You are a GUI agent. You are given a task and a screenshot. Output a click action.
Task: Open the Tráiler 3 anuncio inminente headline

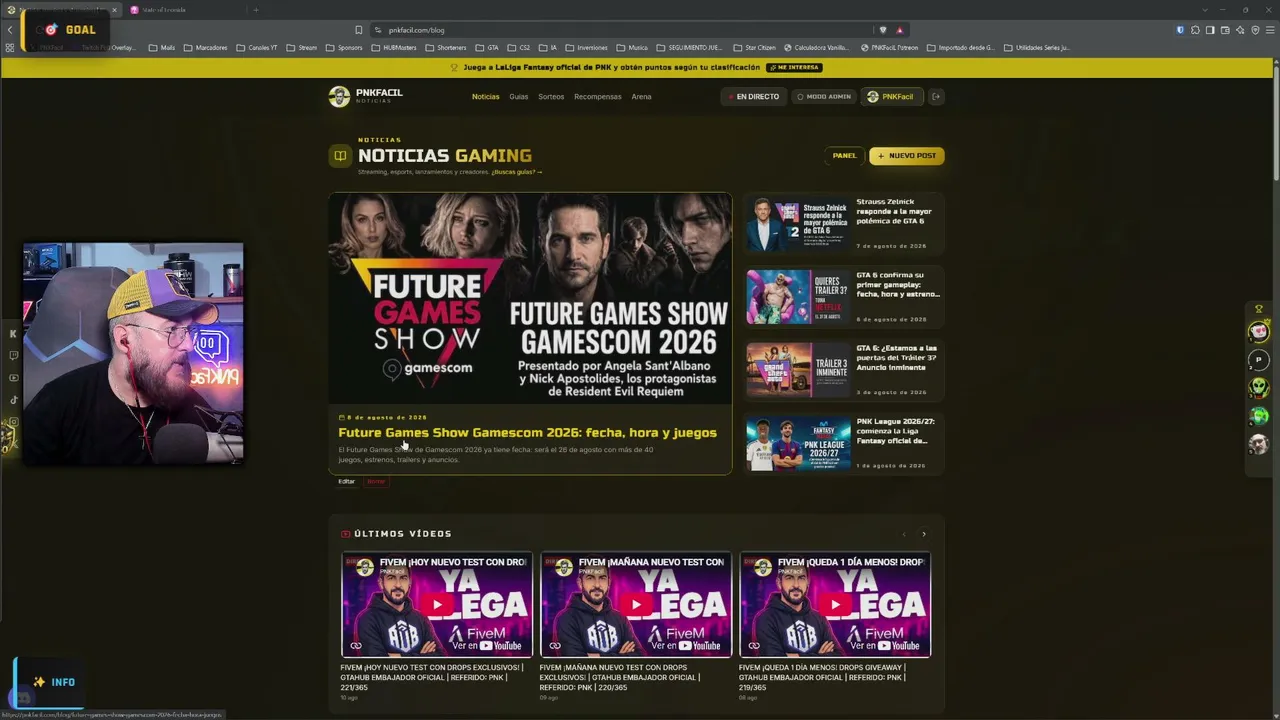pyautogui.click(x=896, y=357)
